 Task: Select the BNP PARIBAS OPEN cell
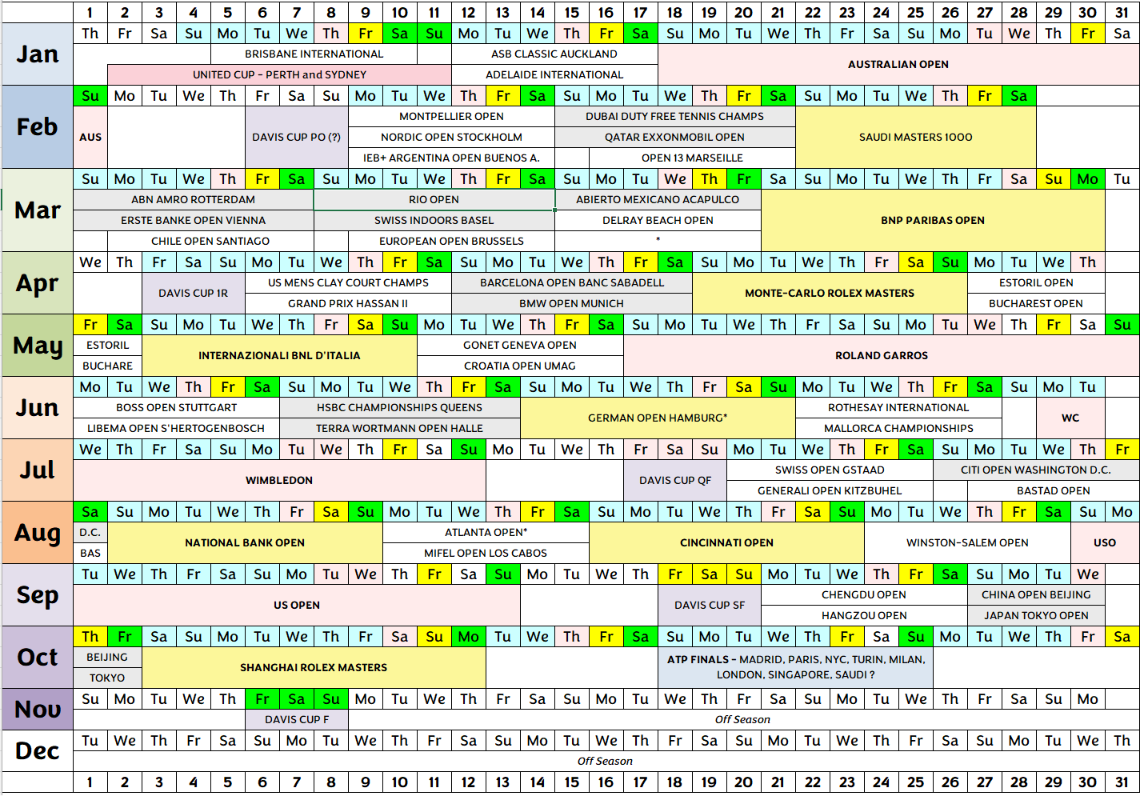coord(933,220)
